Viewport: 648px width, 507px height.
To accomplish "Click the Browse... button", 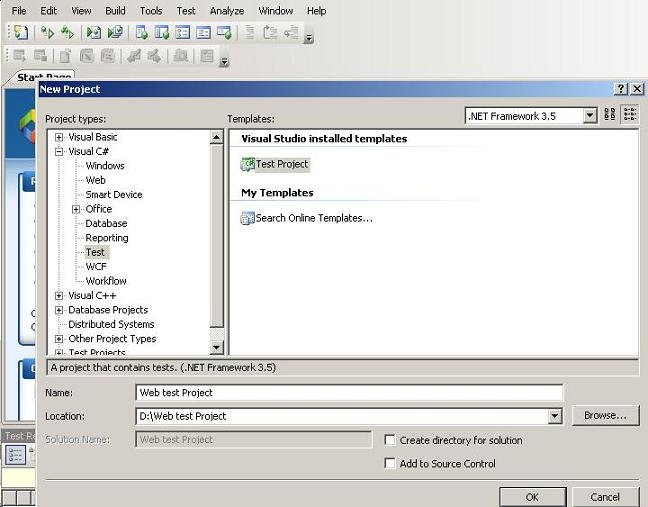I will tap(605, 415).
